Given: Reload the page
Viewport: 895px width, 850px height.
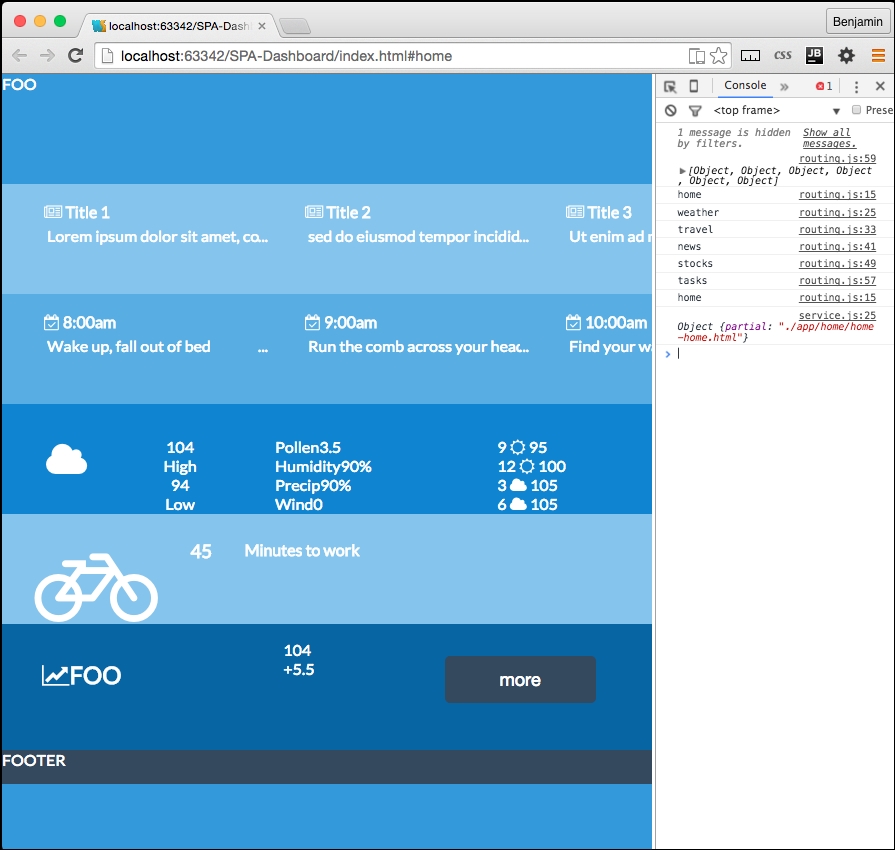Looking at the screenshot, I should [x=75, y=56].
